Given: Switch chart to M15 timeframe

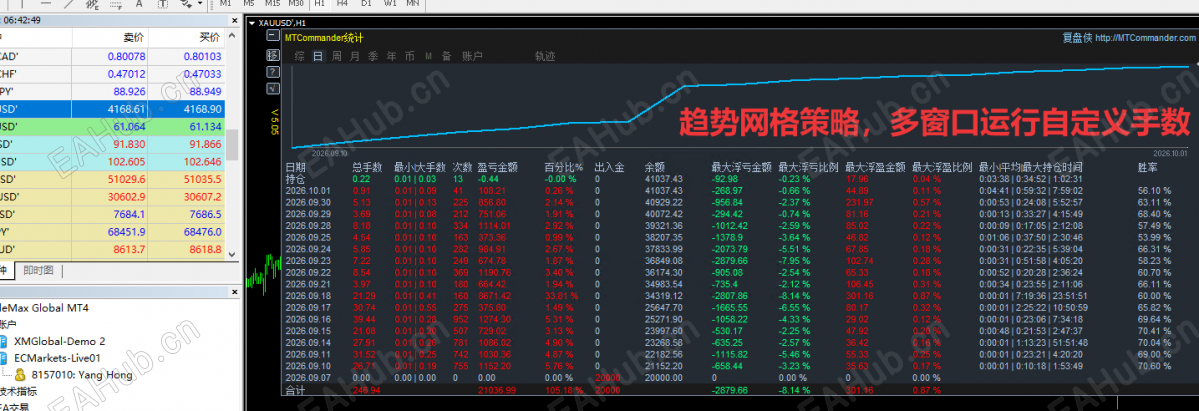Looking at the screenshot, I should (x=272, y=4).
